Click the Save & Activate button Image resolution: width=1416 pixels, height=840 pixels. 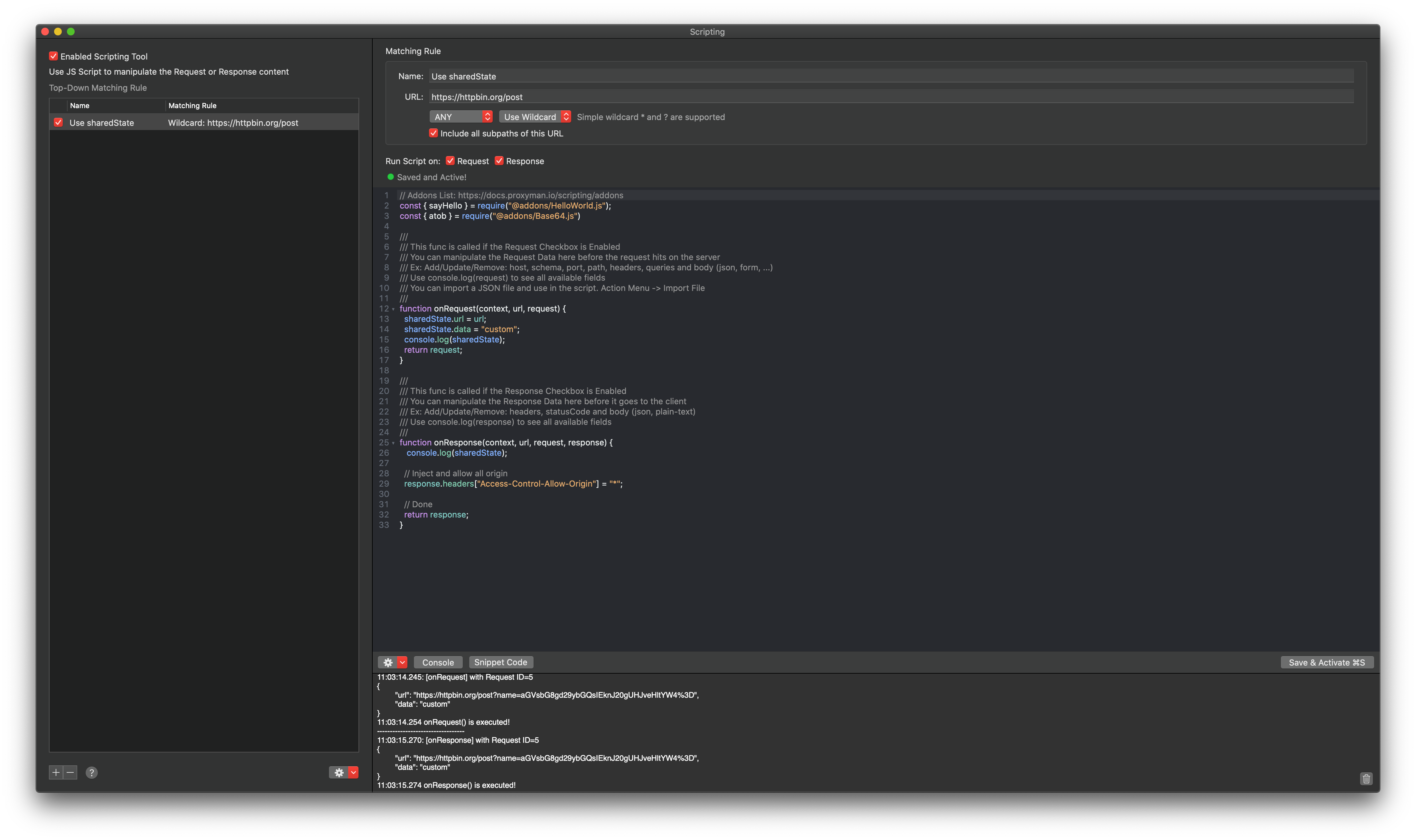[x=1327, y=662]
